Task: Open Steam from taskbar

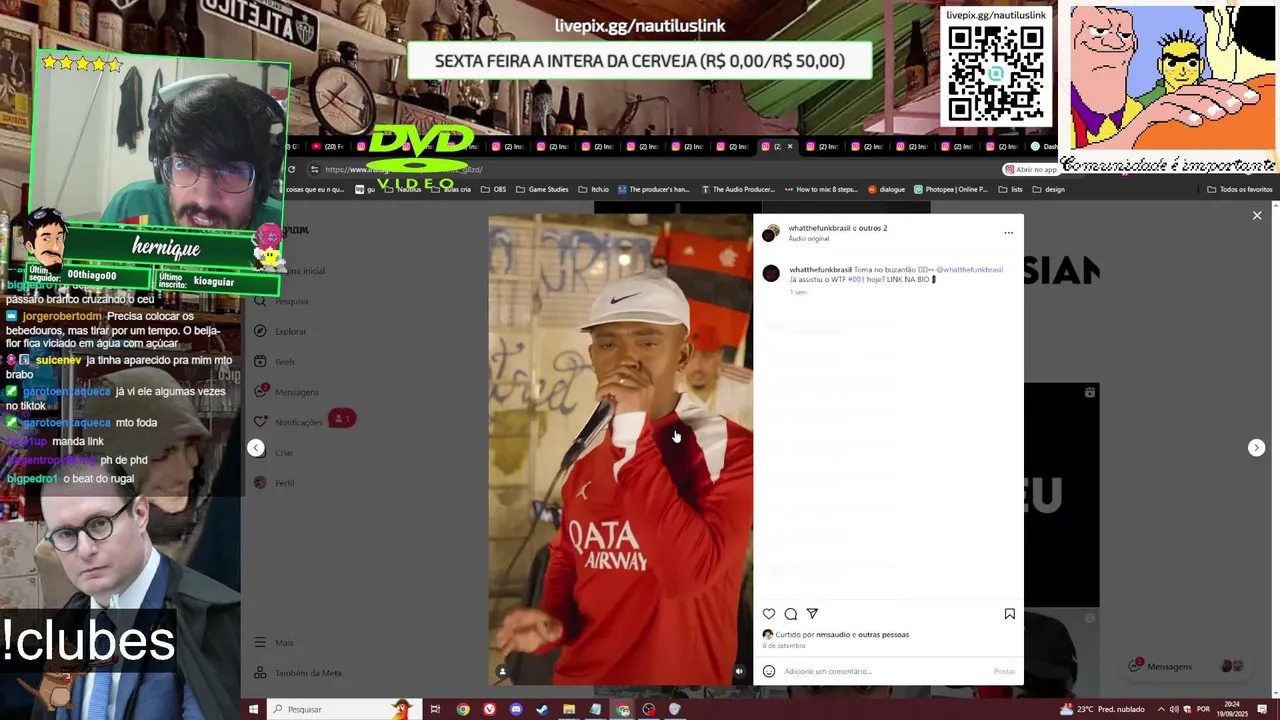Action: point(542,709)
